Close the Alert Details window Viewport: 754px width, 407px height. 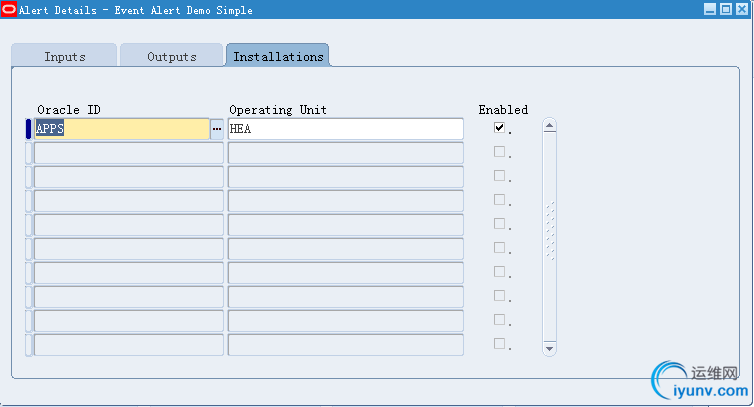point(741,10)
